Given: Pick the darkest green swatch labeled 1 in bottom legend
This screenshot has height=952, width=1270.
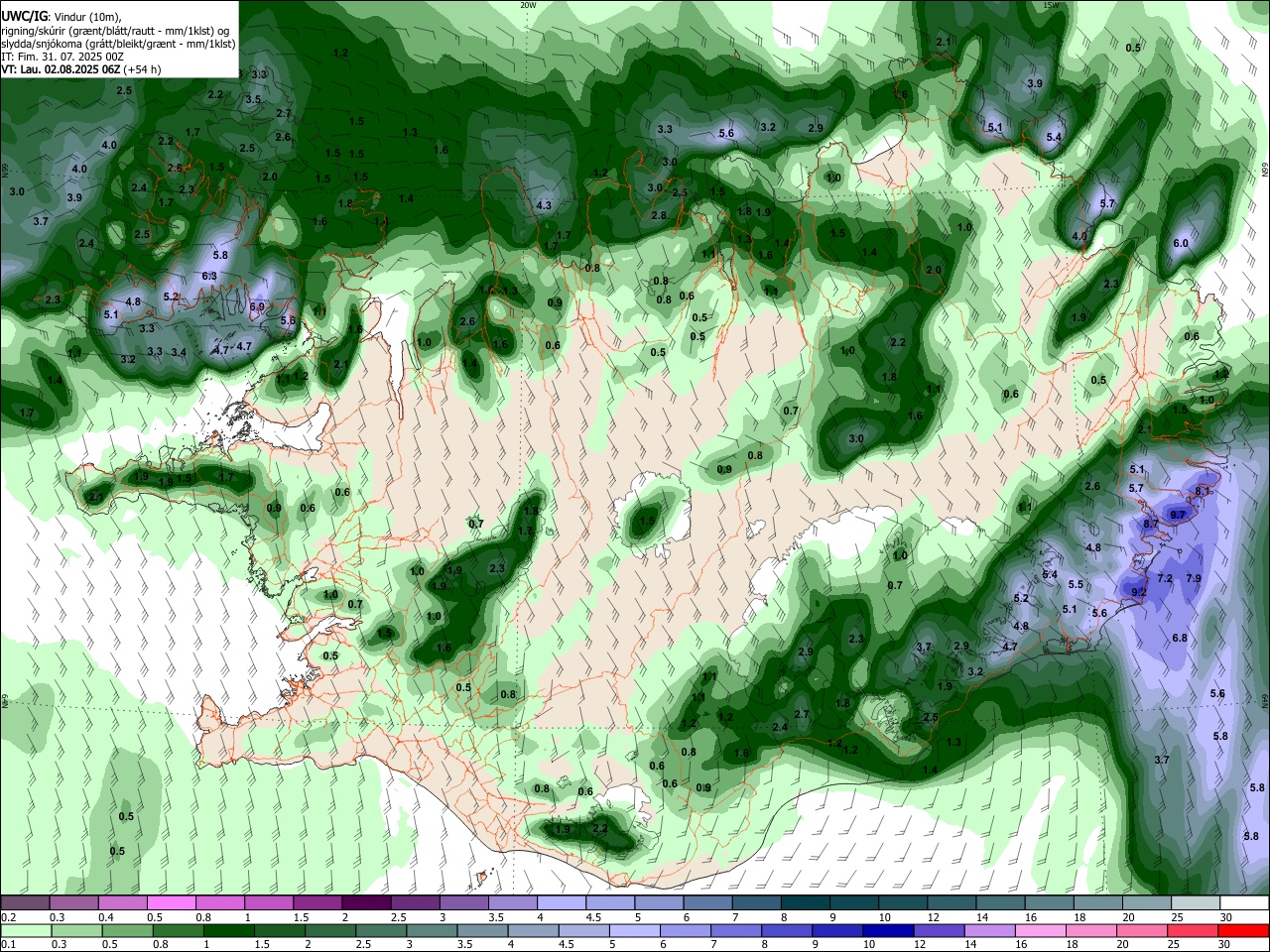Looking at the screenshot, I should [x=226, y=931].
